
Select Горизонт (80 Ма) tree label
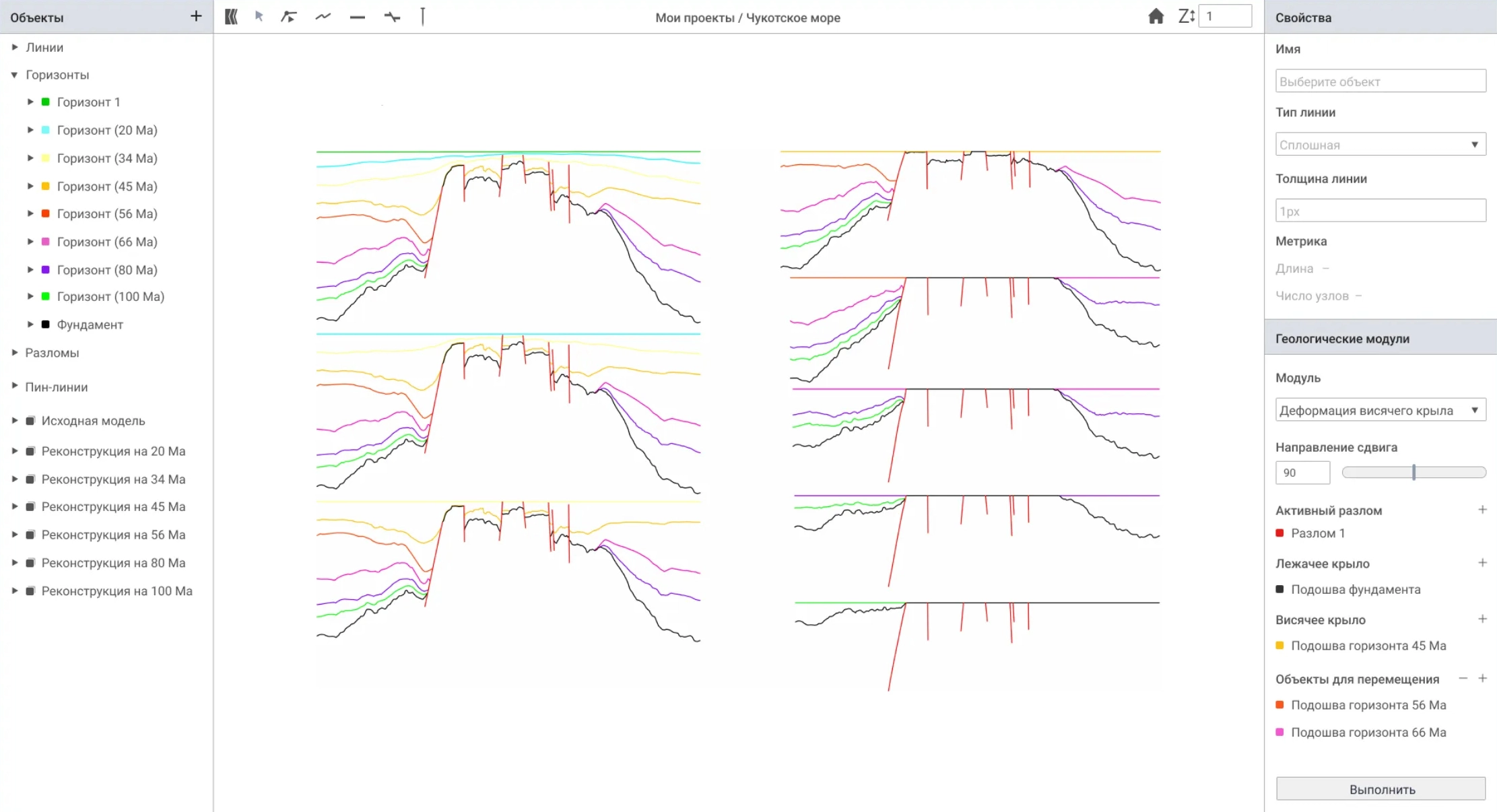tap(107, 269)
